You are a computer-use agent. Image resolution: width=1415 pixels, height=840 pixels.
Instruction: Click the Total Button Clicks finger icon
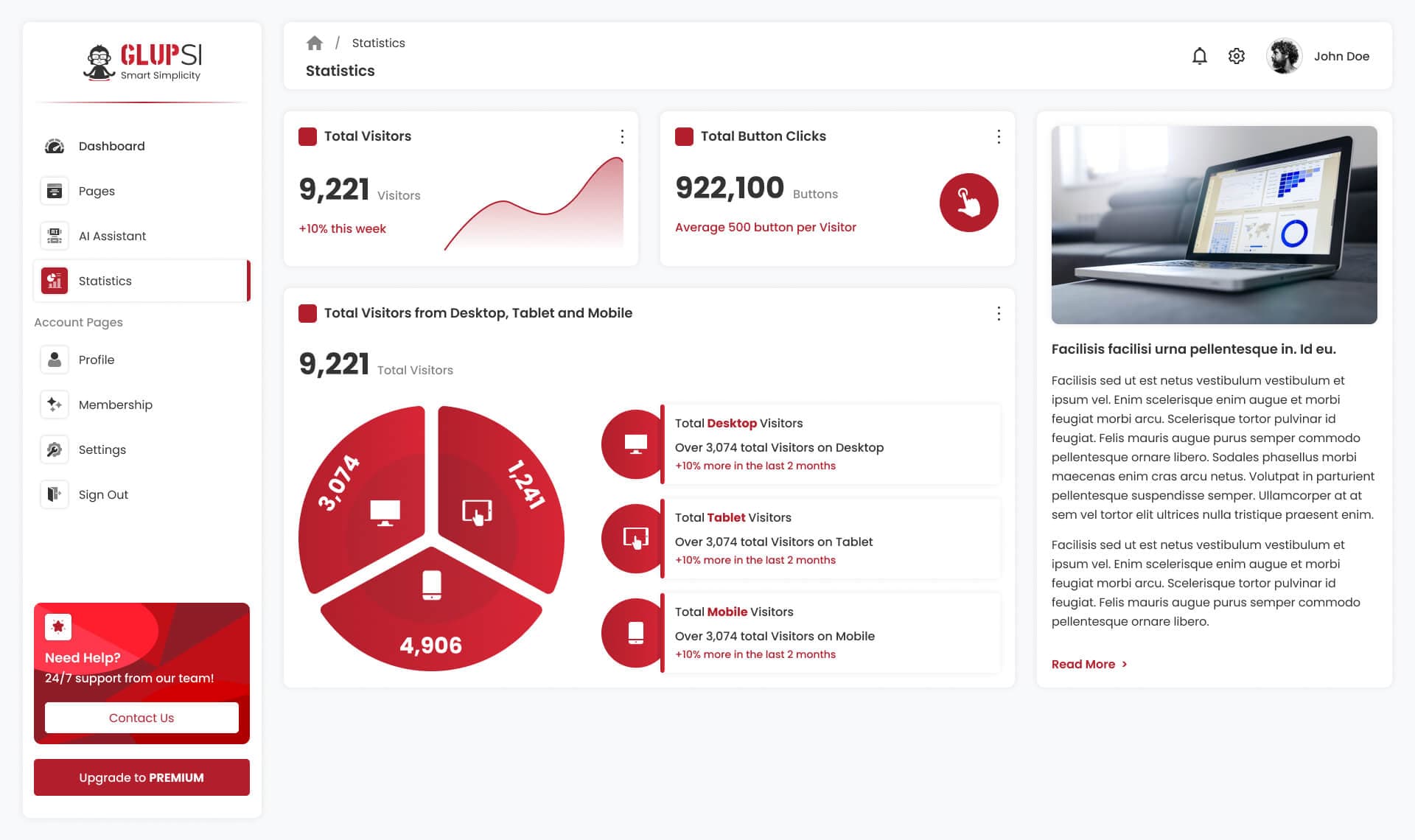click(969, 202)
